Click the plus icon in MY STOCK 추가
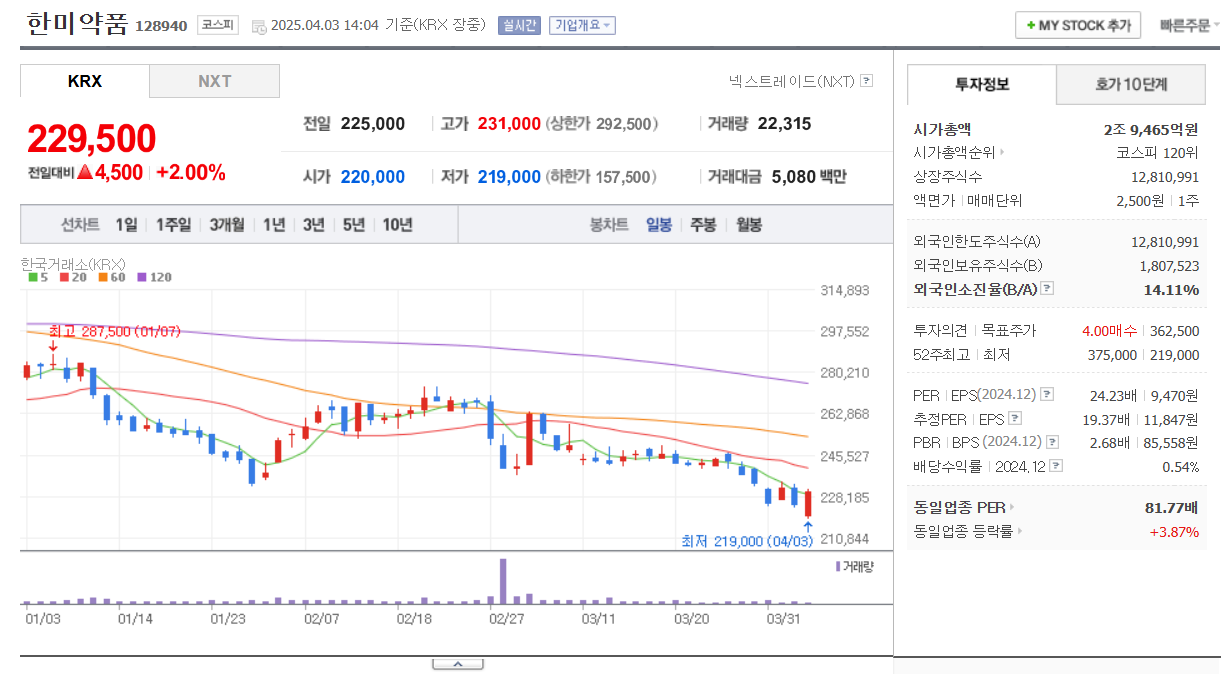 pyautogui.click(x=1031, y=26)
